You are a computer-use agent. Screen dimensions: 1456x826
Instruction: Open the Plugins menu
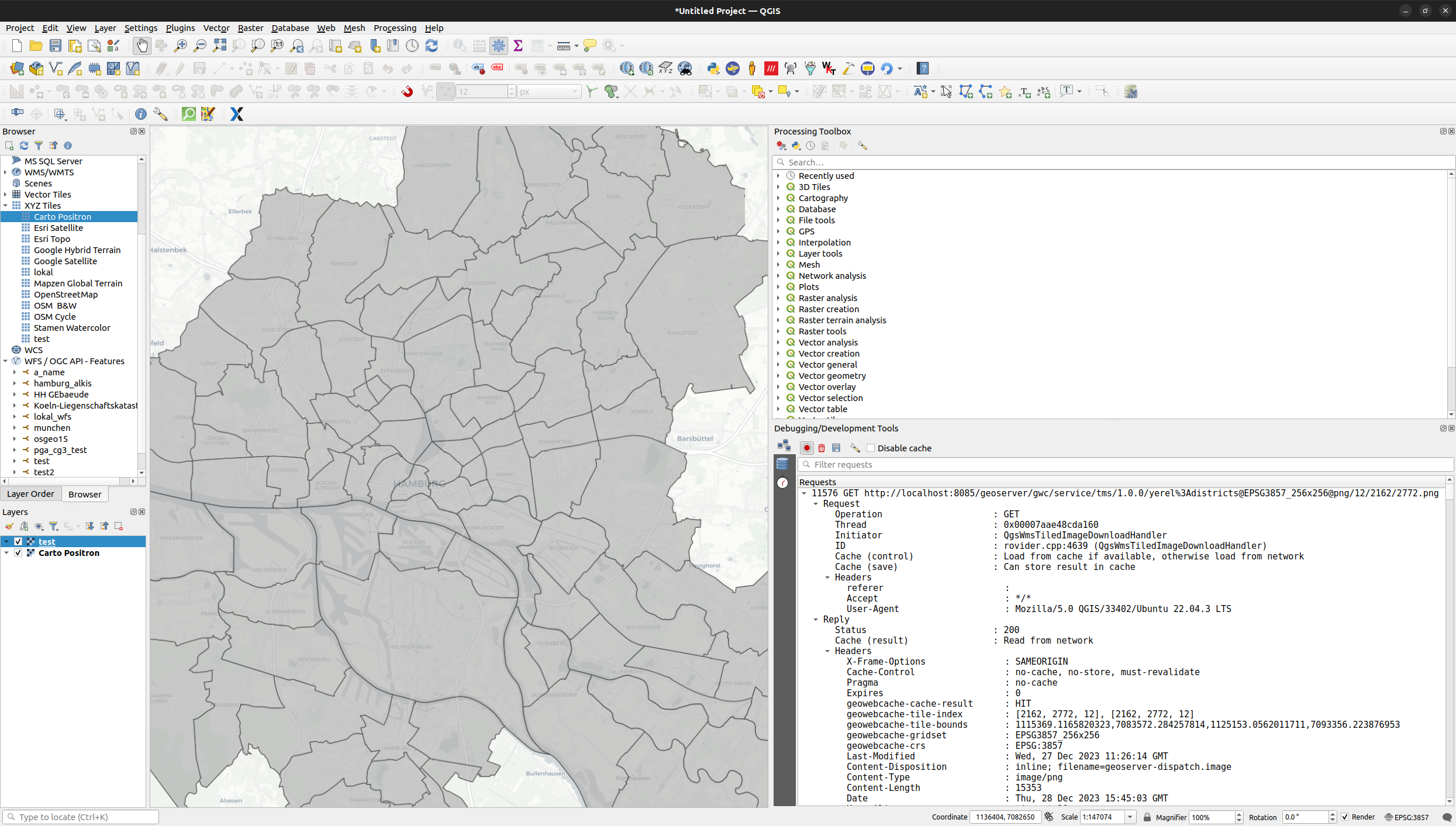click(x=180, y=28)
